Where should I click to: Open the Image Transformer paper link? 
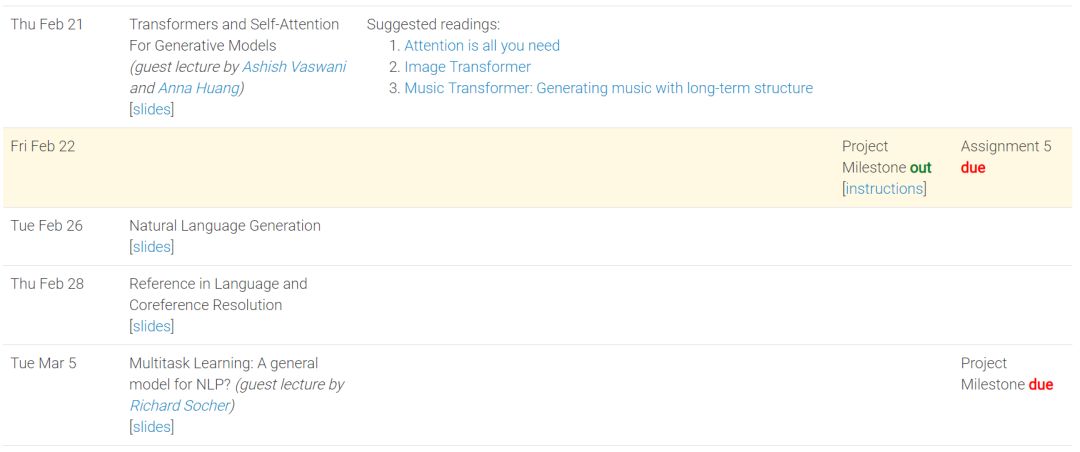pyautogui.click(x=468, y=67)
